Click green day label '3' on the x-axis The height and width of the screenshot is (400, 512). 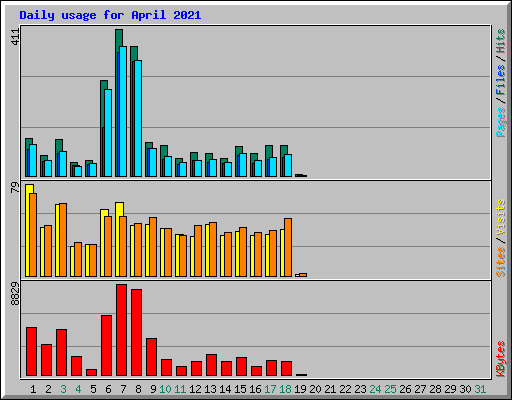click(x=63, y=389)
